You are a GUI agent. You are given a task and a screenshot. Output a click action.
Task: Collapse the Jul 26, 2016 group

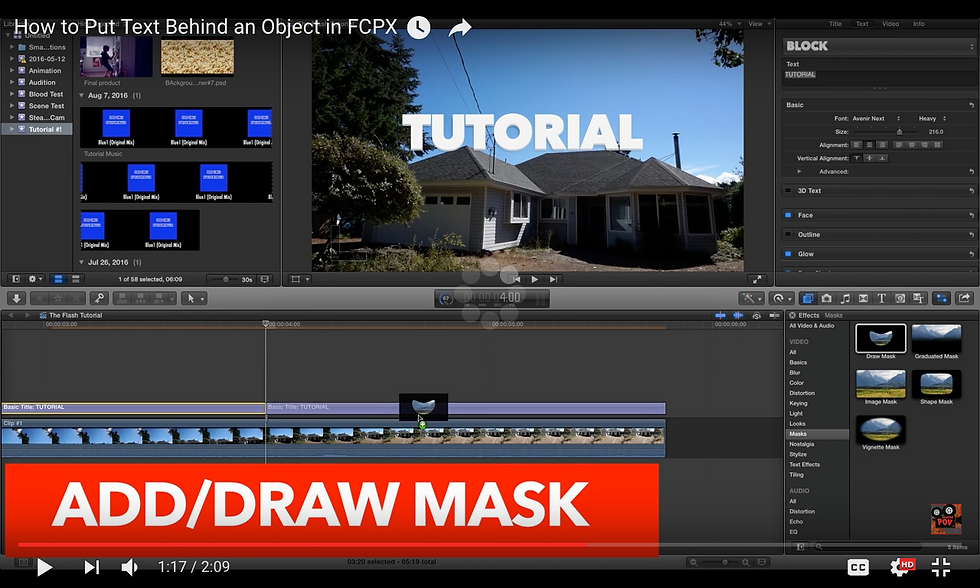81,262
